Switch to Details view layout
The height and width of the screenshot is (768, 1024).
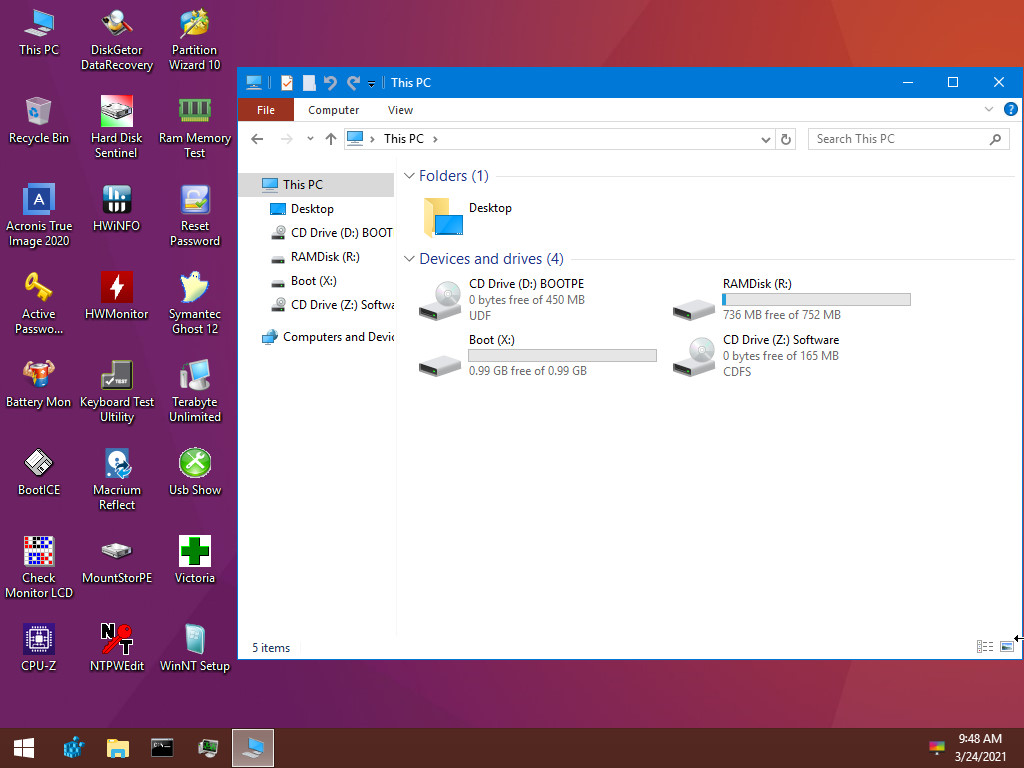coord(985,647)
